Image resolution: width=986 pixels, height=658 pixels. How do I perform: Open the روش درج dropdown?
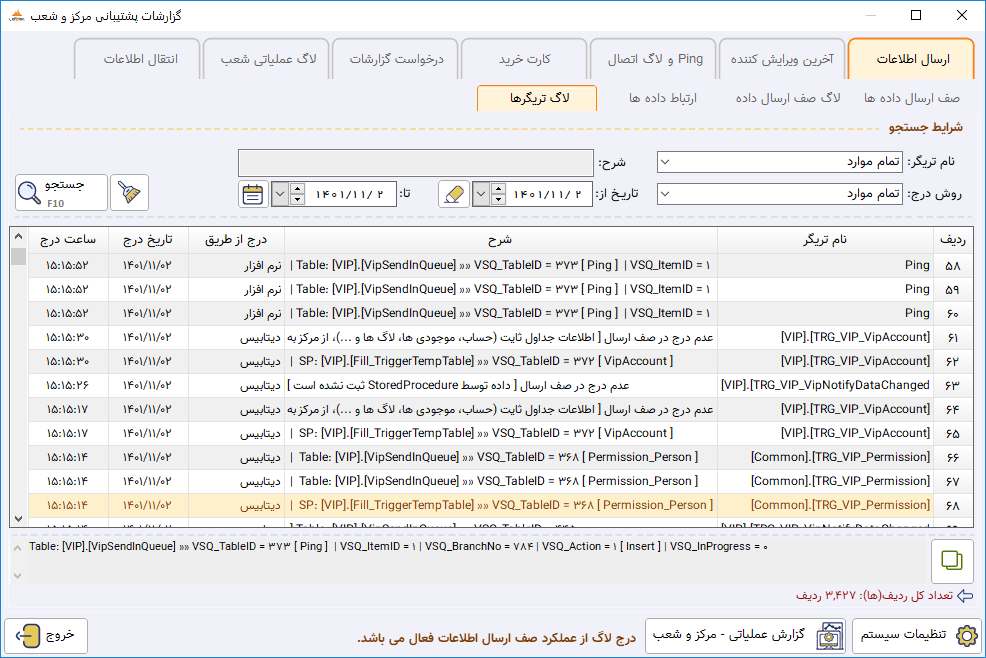[x=665, y=194]
